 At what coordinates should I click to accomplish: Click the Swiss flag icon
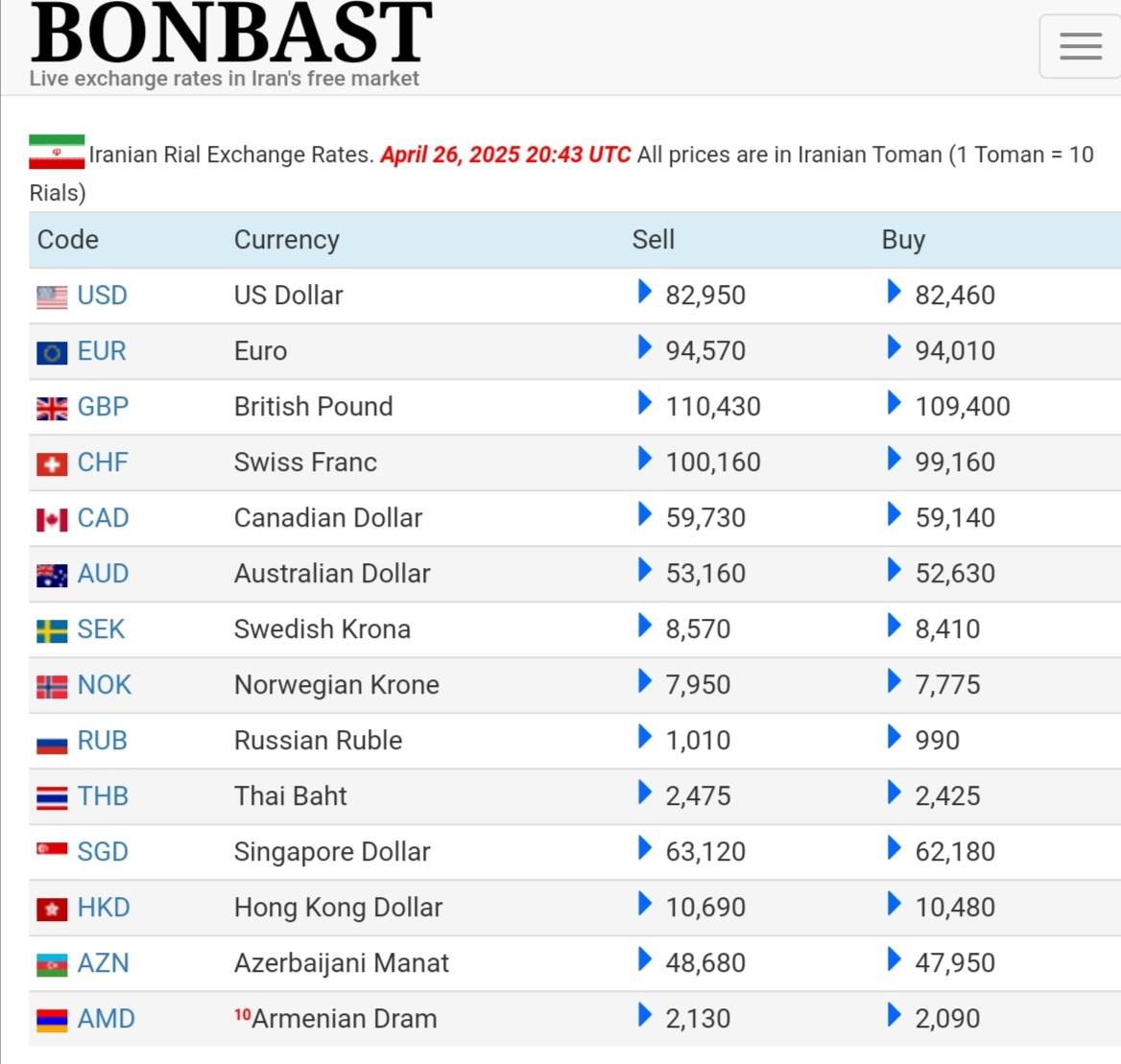[x=52, y=464]
